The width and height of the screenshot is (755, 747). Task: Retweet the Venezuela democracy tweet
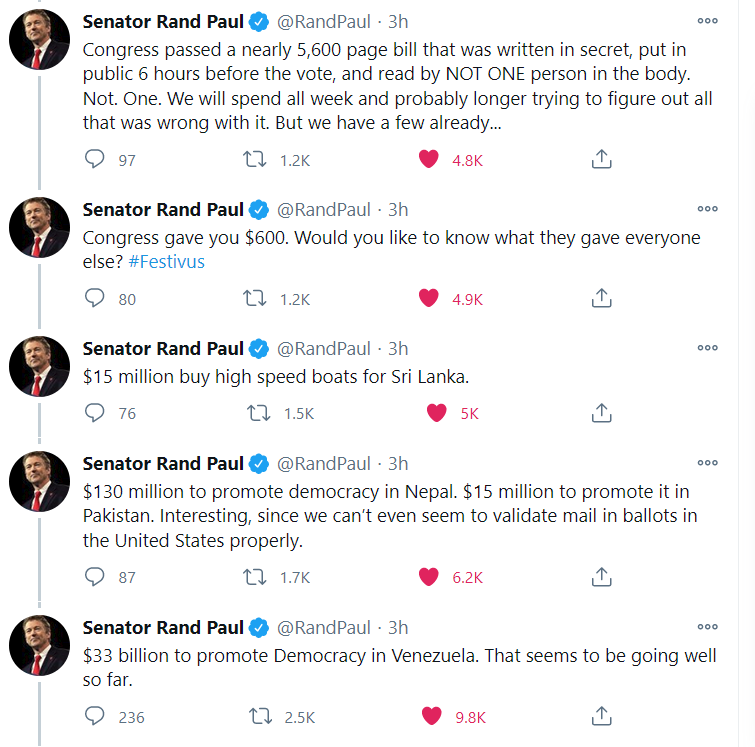click(260, 716)
